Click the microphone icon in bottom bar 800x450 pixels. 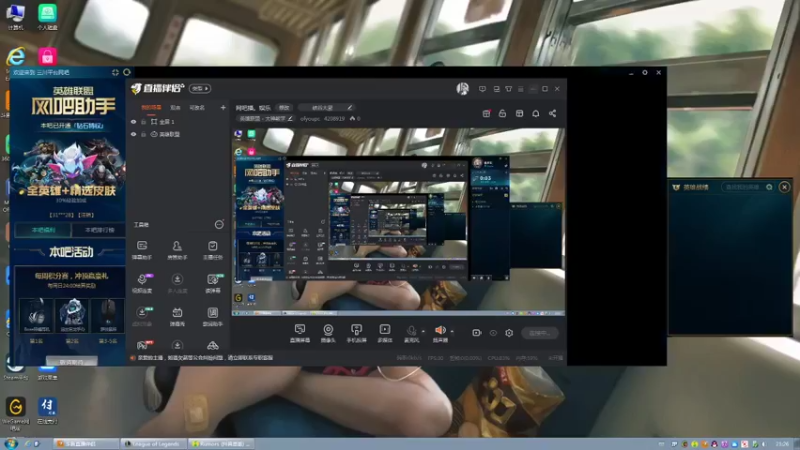click(x=411, y=331)
